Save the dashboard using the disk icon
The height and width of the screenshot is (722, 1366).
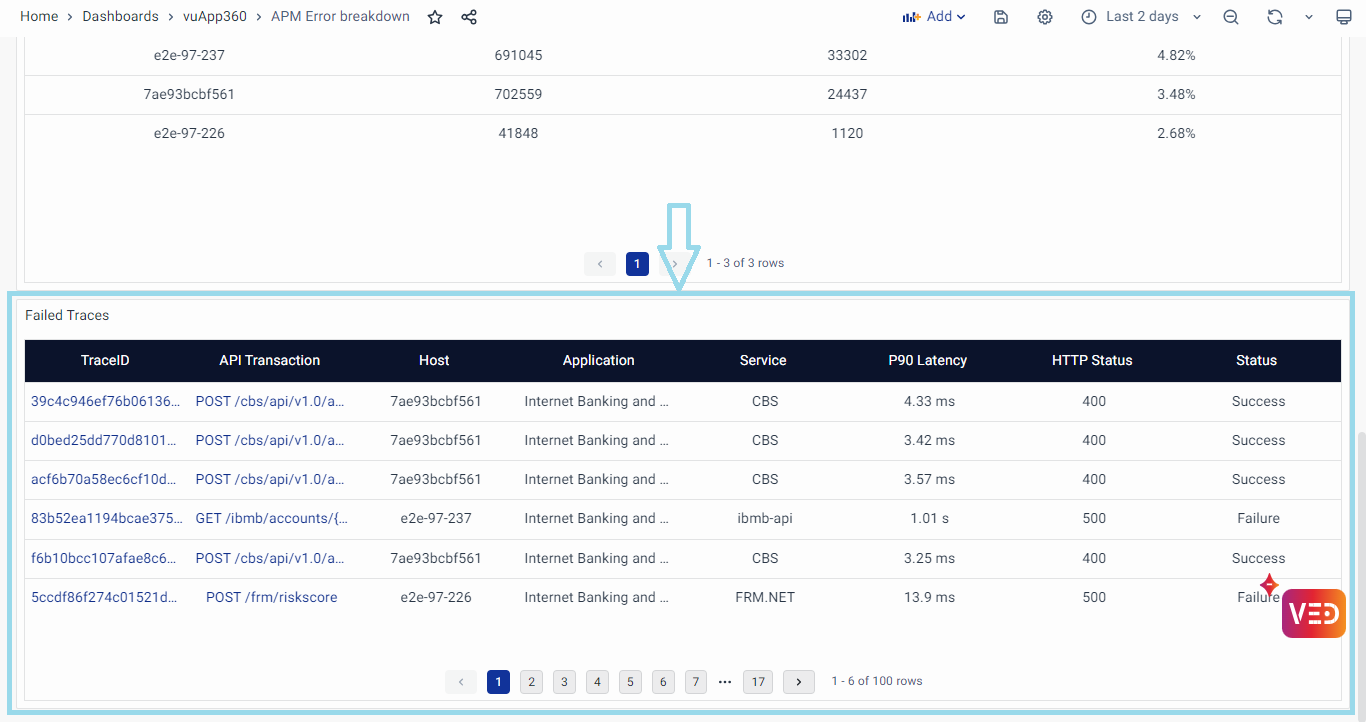[x=1001, y=17]
